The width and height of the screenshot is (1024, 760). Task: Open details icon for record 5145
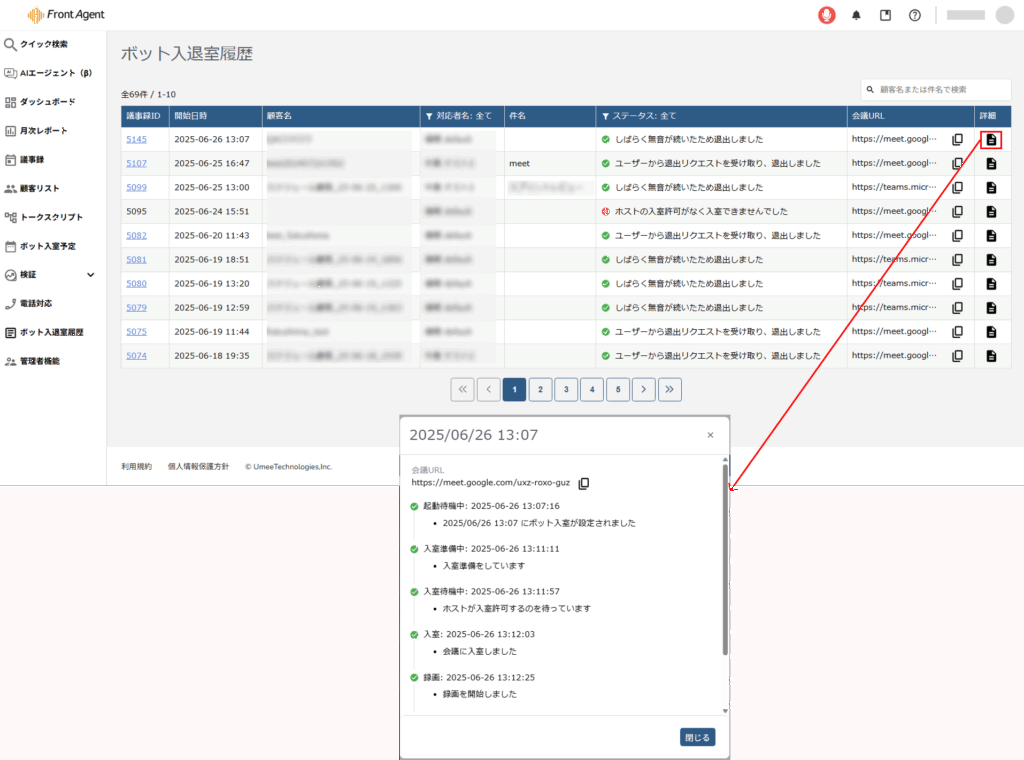(x=991, y=139)
